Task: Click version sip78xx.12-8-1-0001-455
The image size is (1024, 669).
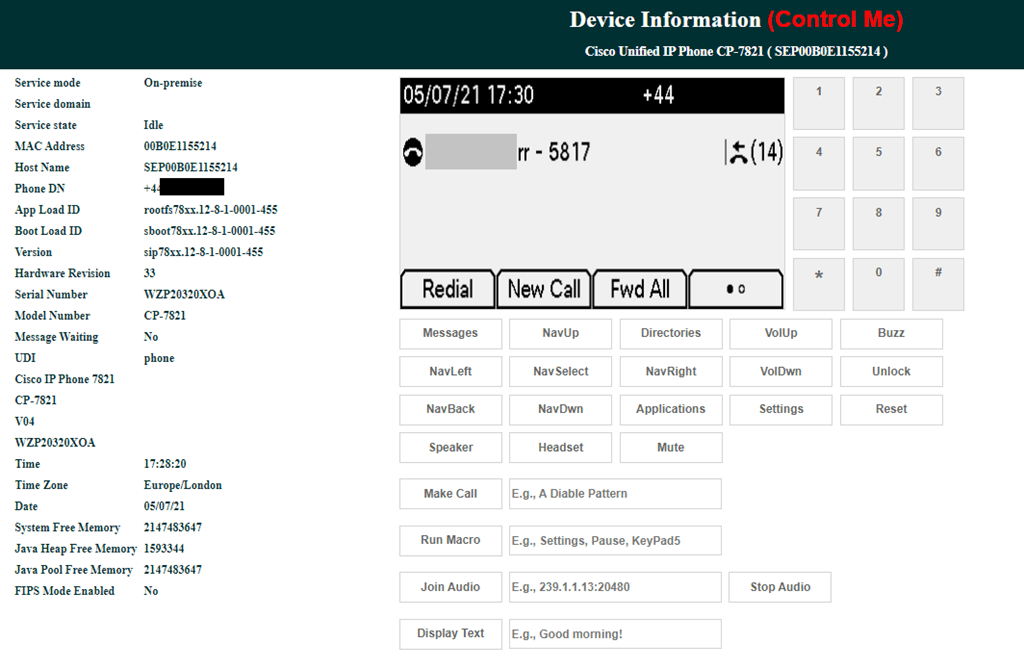Action: click(203, 252)
